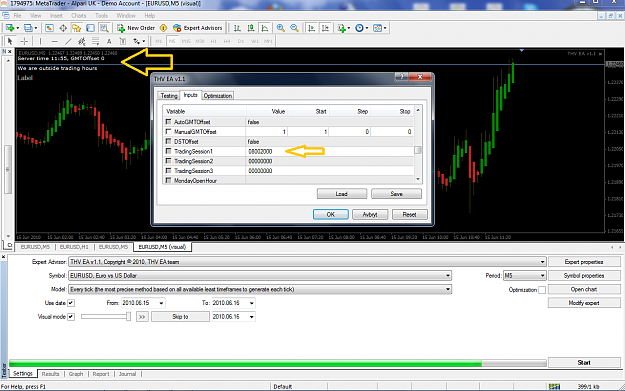Image resolution: width=625 pixels, height=391 pixels.
Task: Zoom out the chart with the magnifier minus
Action: tap(294, 28)
